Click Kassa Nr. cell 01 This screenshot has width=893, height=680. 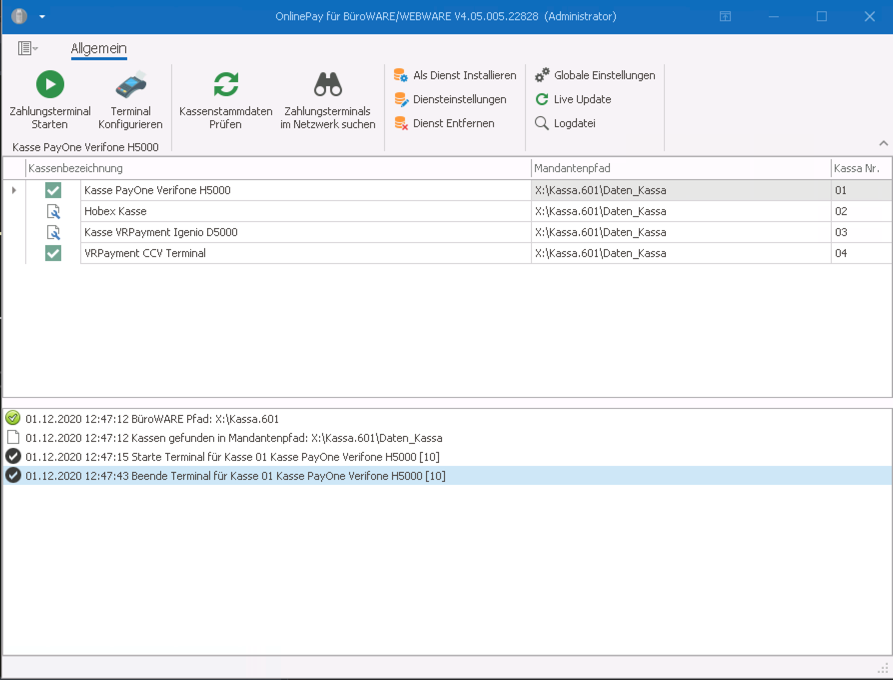click(862, 190)
